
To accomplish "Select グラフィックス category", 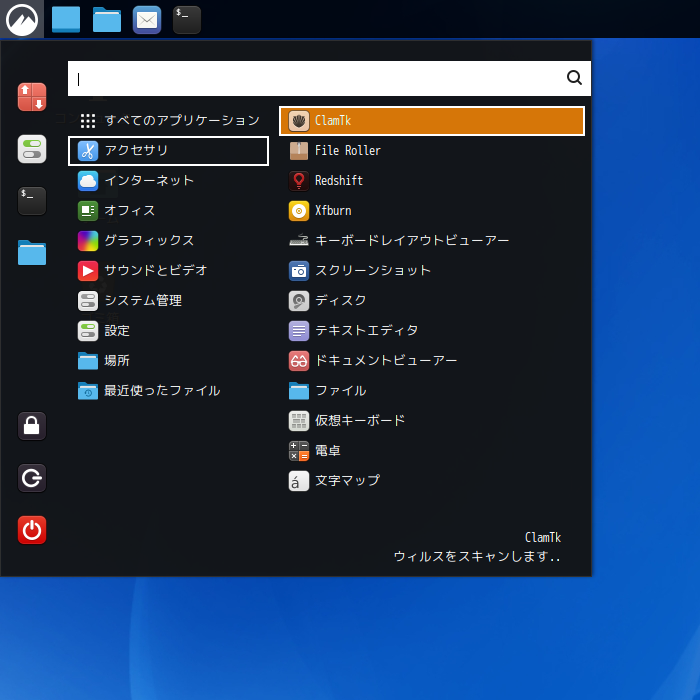I will click(168, 240).
